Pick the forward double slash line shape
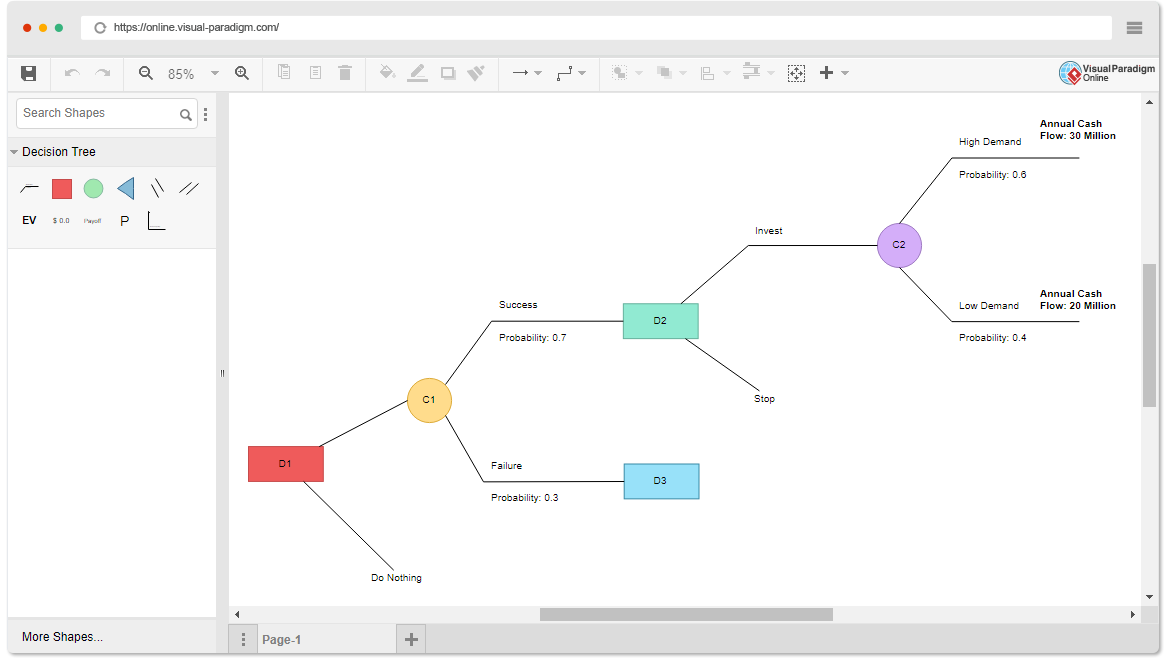Image resolution: width=1170 pixels, height=665 pixels. [189, 188]
